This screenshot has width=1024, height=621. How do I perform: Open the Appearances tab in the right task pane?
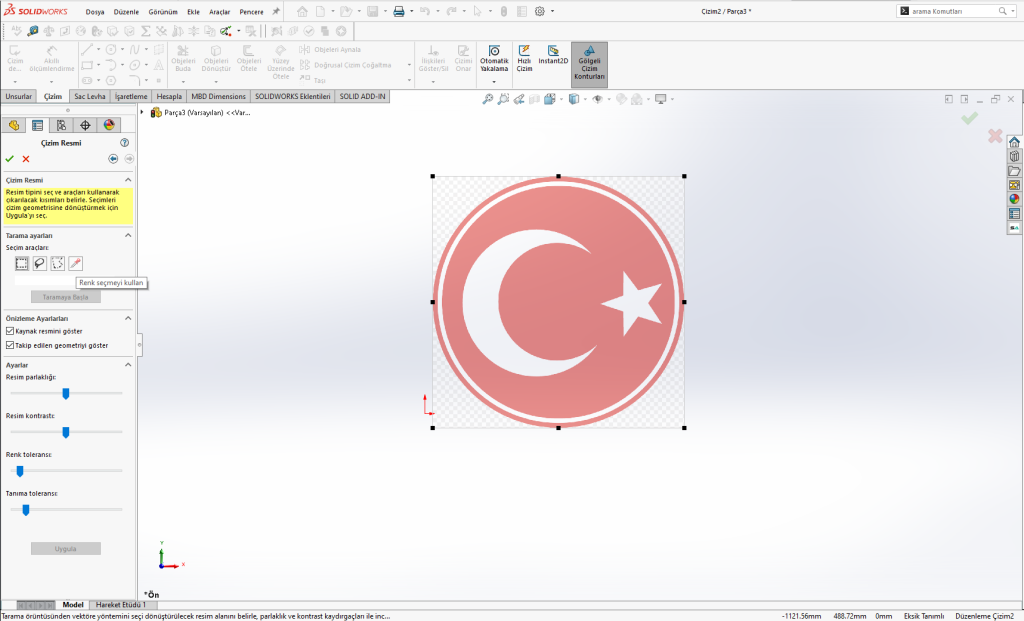coord(1014,199)
